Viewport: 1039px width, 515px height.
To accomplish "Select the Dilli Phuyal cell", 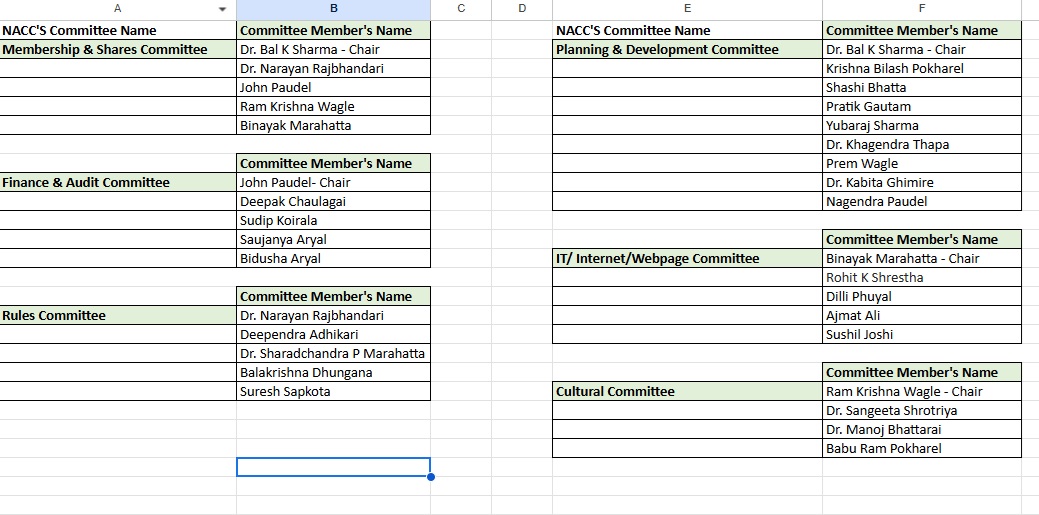I will coord(922,296).
